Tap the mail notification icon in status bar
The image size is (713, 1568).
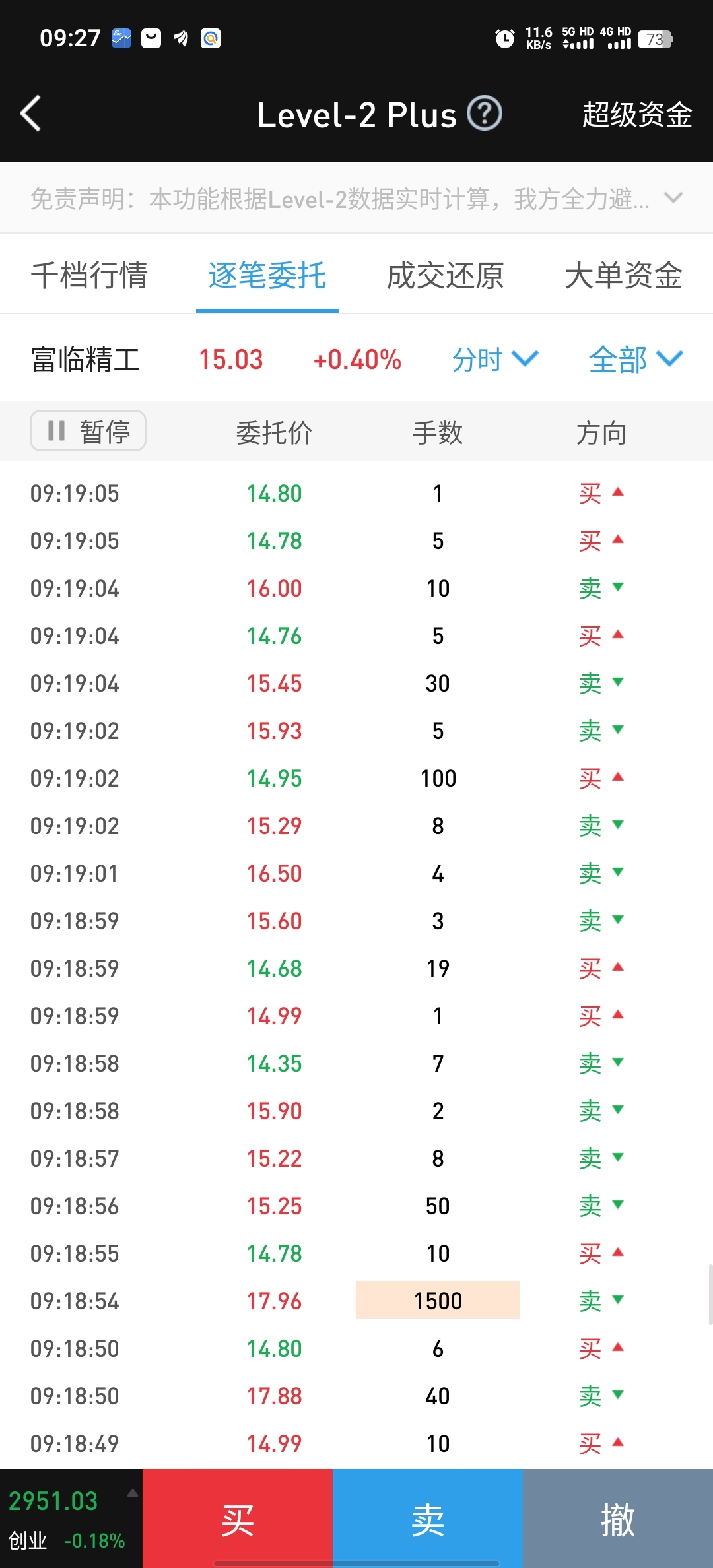pyautogui.click(x=151, y=38)
